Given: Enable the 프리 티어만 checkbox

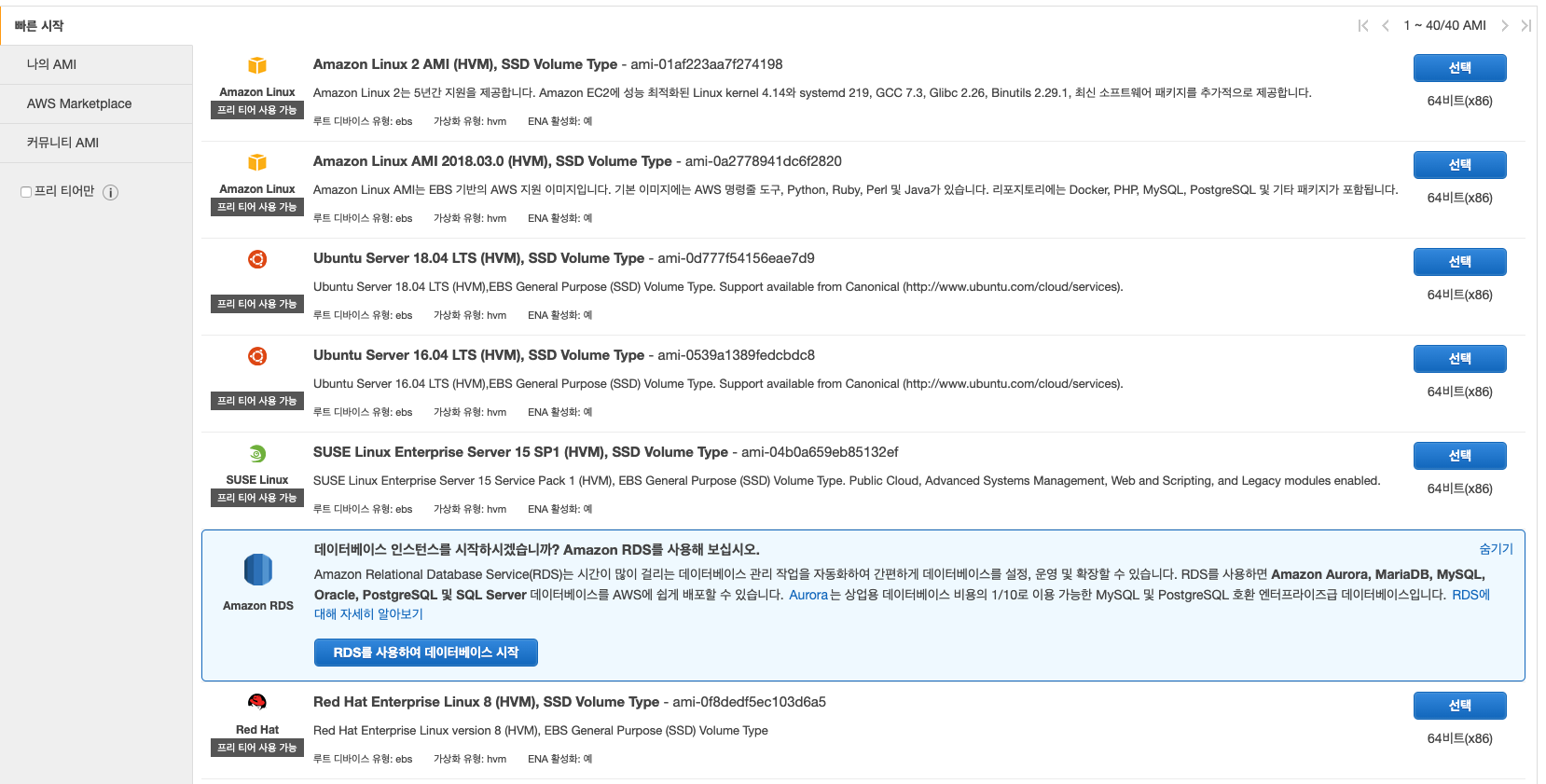Looking at the screenshot, I should tap(26, 192).
